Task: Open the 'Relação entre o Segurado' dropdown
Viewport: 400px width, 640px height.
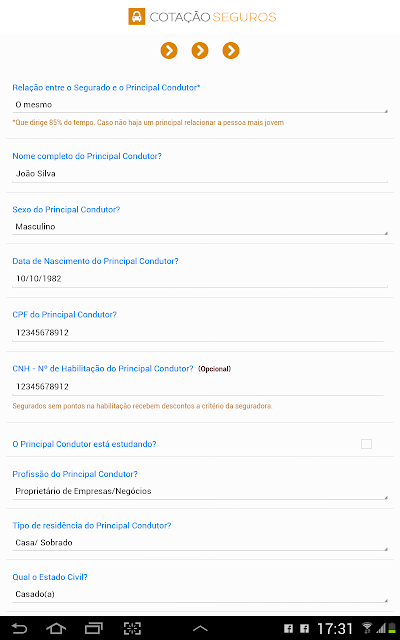Action: 200,105
